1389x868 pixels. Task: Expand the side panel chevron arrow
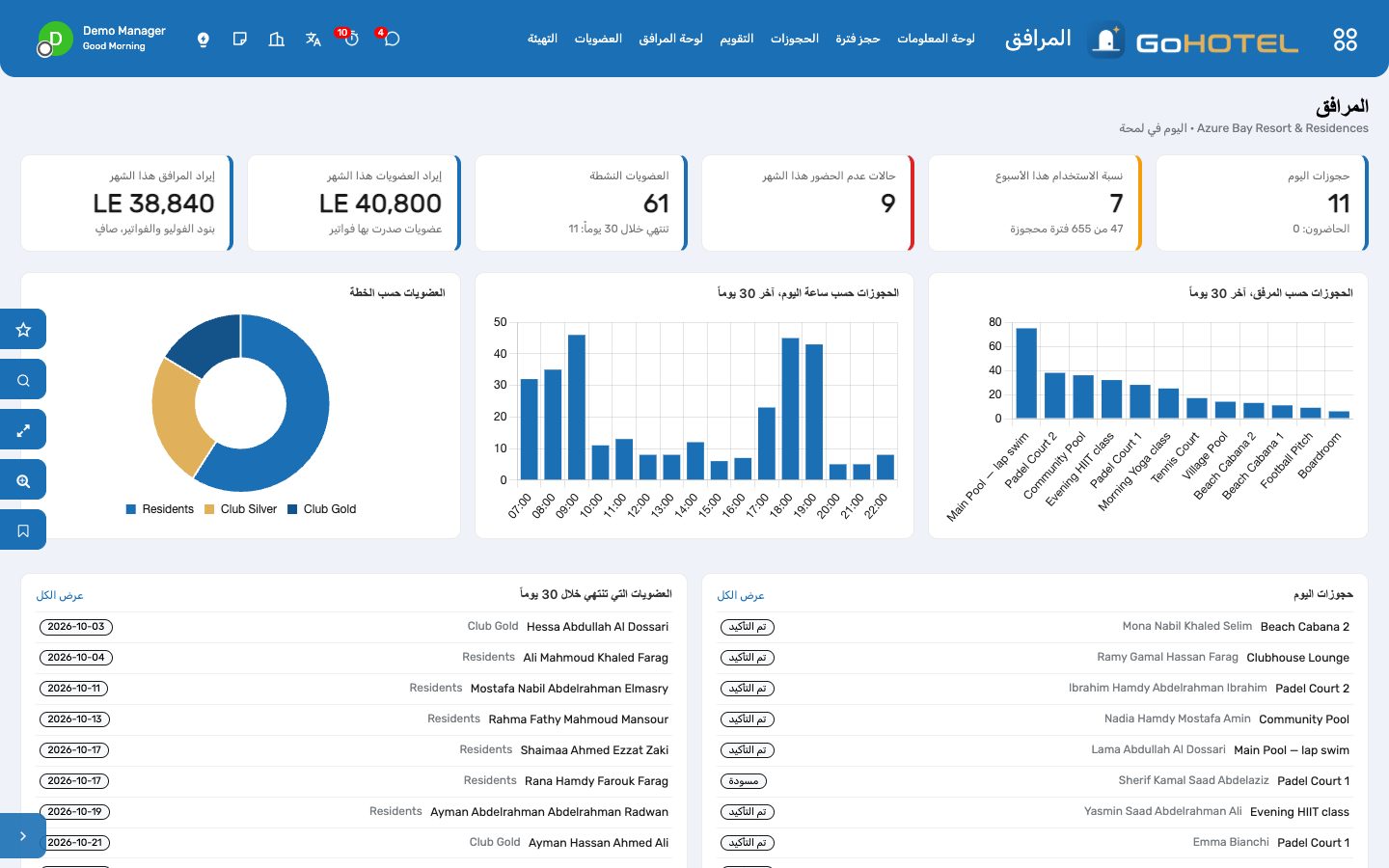click(x=23, y=835)
